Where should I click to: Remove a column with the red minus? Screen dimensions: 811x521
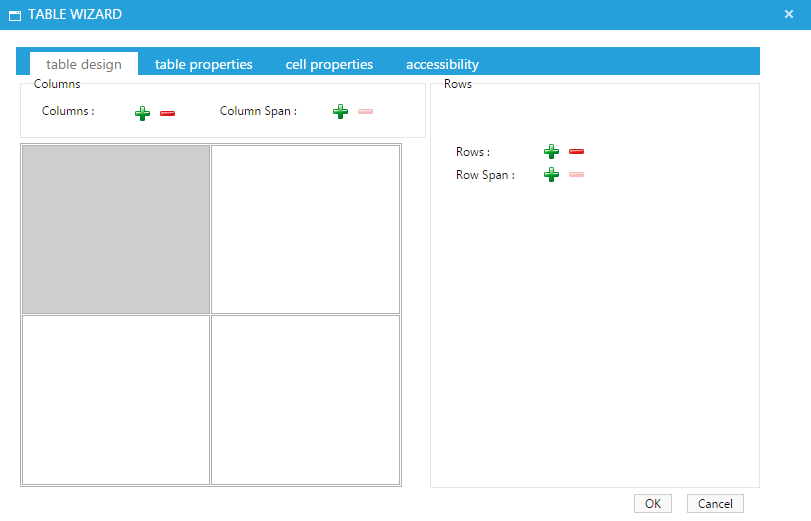tap(167, 113)
